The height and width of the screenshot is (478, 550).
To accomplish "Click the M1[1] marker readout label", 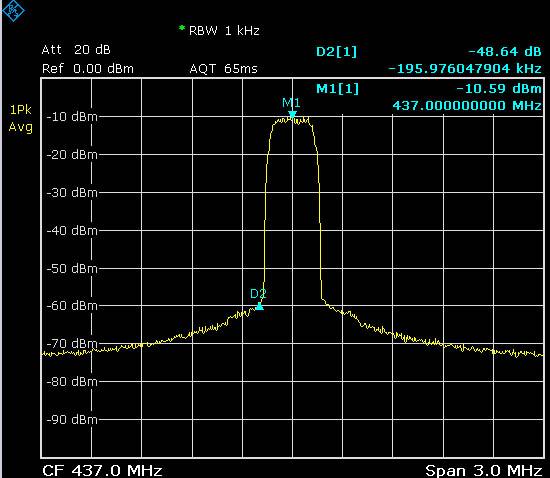I will (x=337, y=88).
